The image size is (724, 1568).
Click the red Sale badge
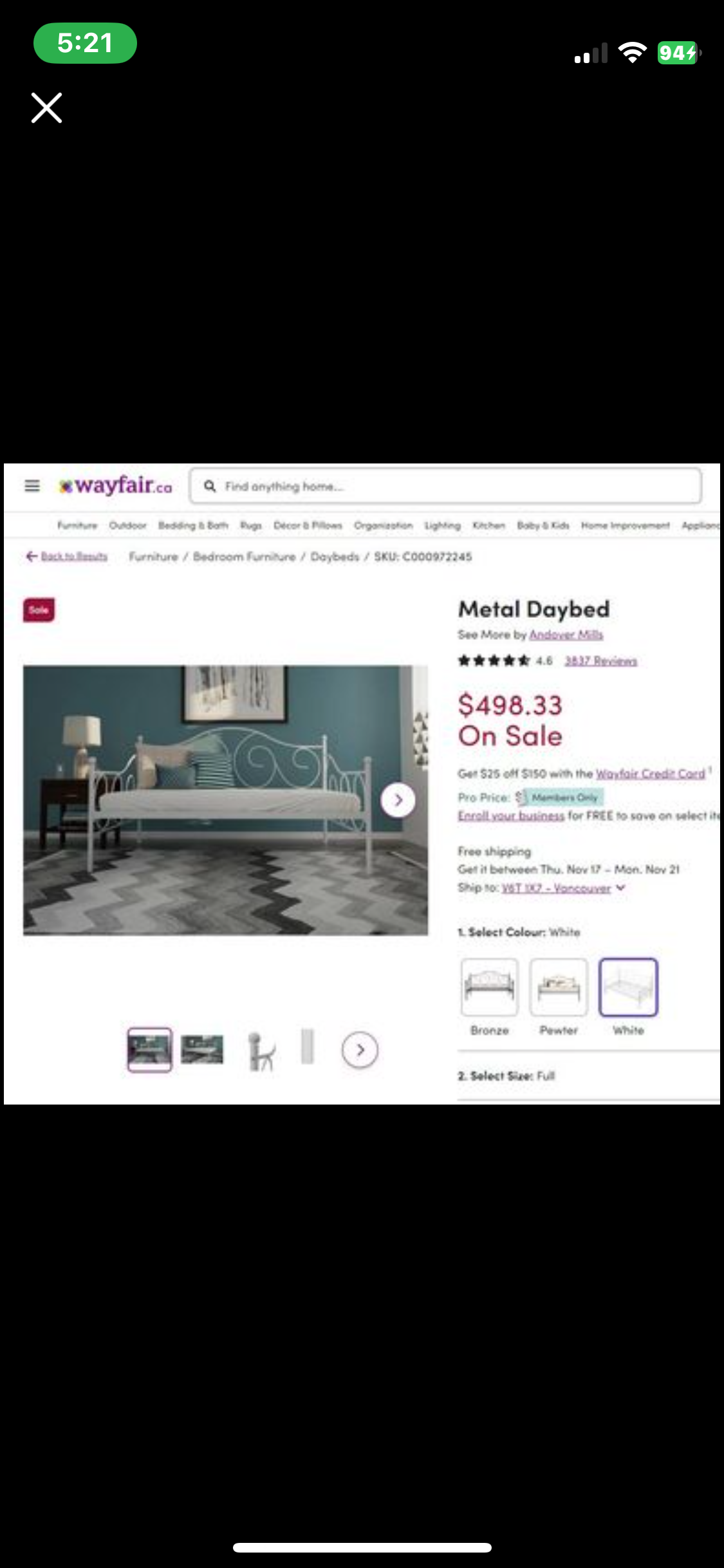[39, 610]
